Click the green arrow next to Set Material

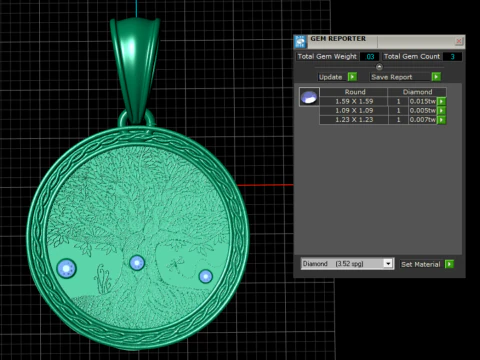tap(449, 264)
